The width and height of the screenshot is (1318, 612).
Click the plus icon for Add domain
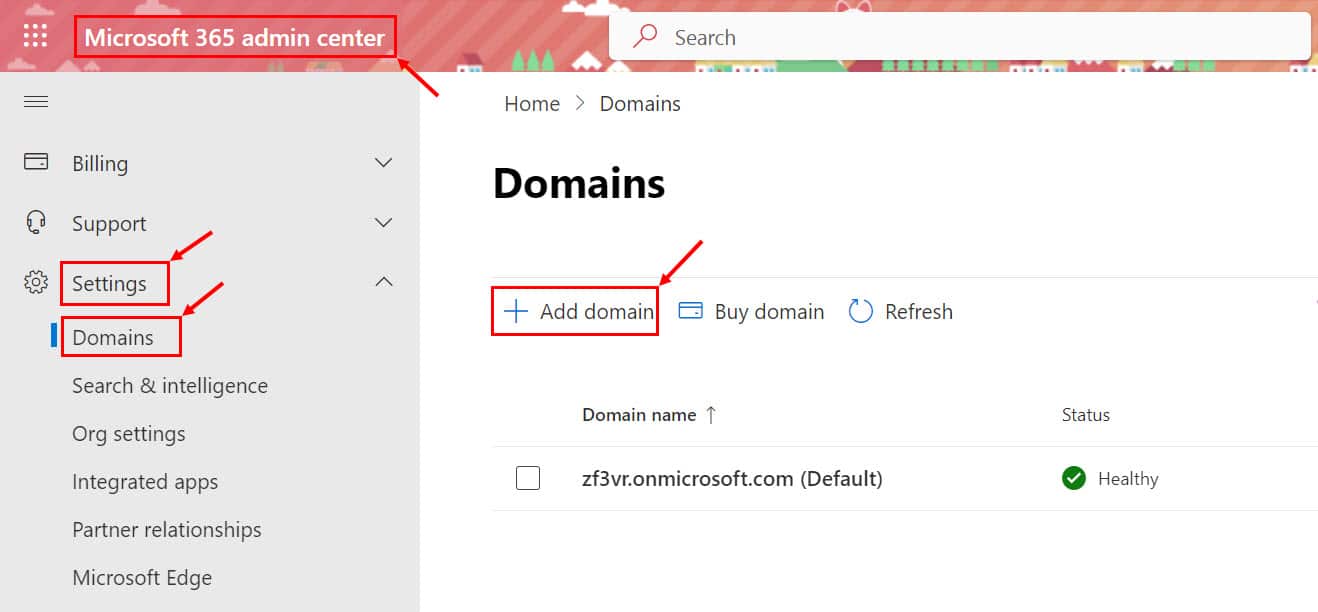click(x=515, y=311)
